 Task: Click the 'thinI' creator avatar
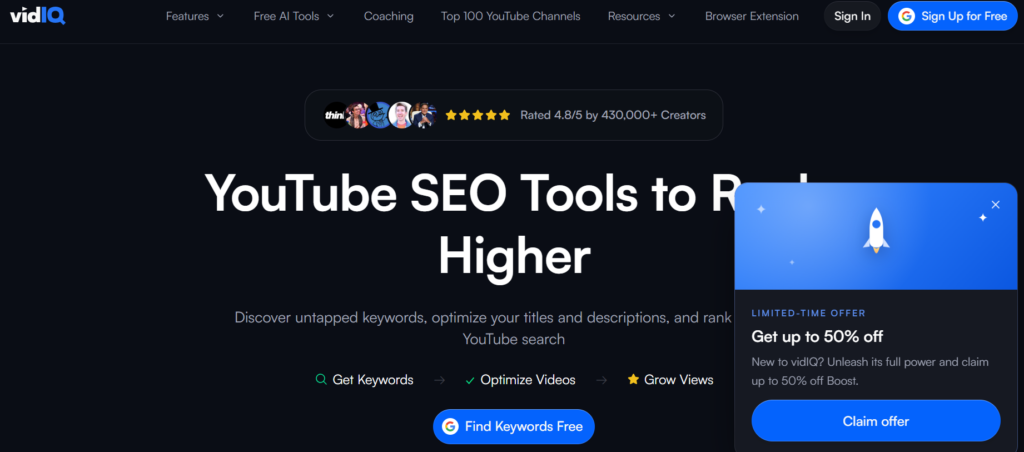[x=336, y=115]
